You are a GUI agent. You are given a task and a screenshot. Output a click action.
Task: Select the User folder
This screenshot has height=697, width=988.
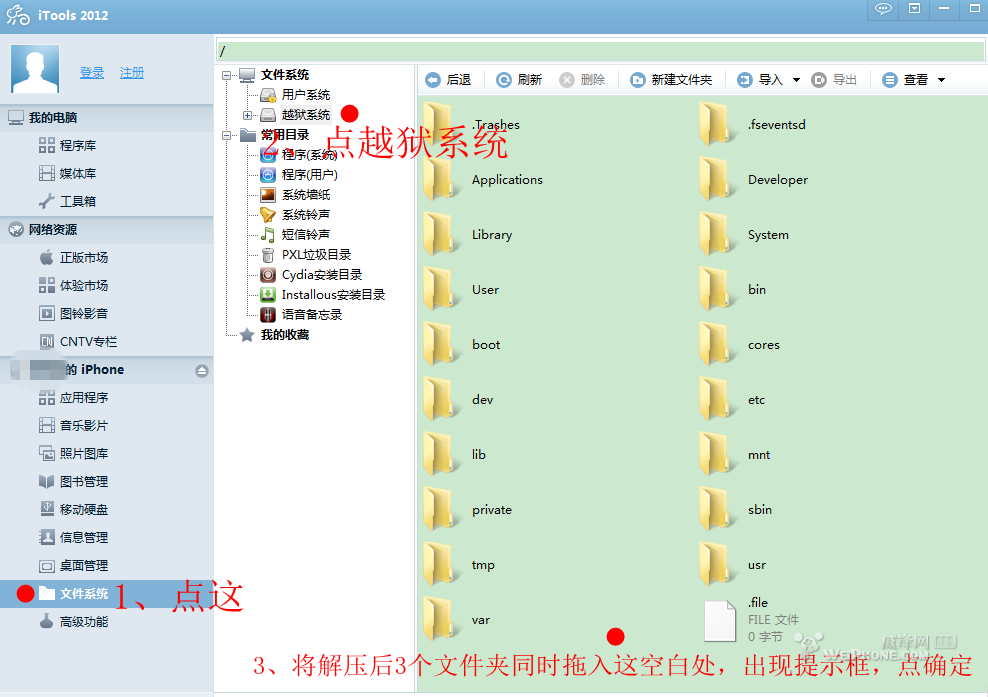pyautogui.click(x=462, y=290)
